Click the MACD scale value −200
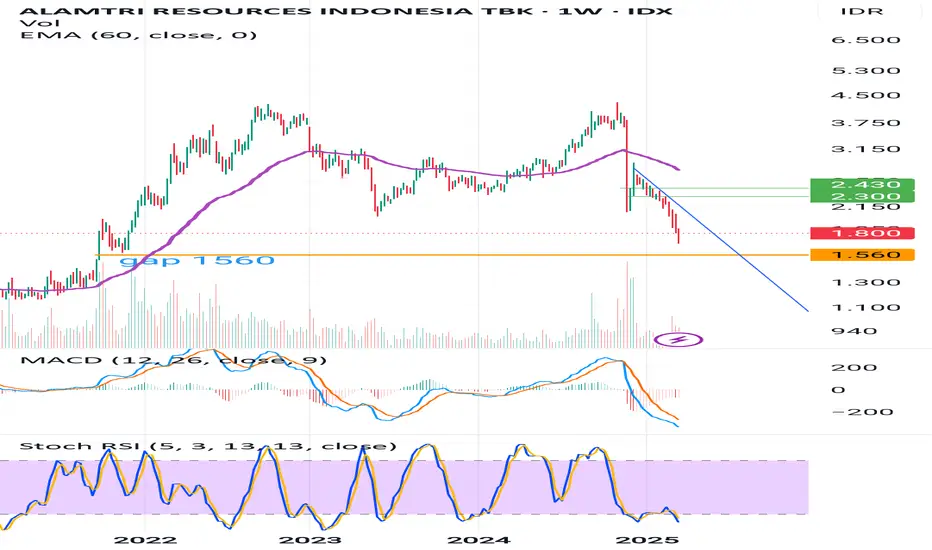This screenshot has width=932, height=550. 862,412
